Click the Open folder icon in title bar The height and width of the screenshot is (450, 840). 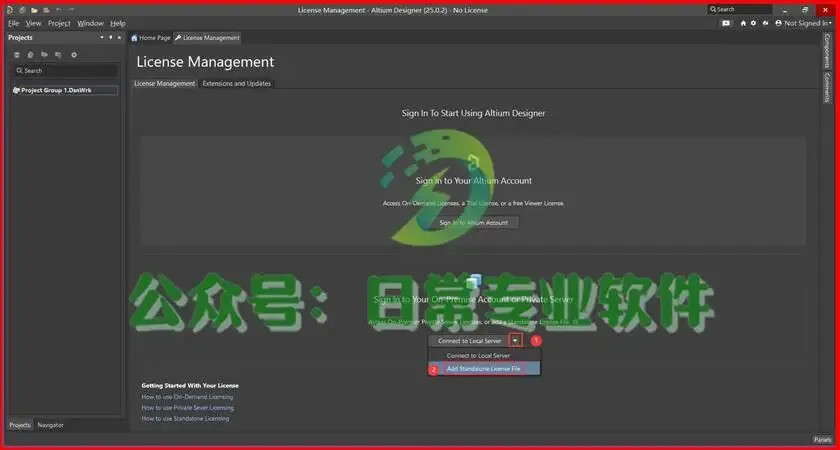pyautogui.click(x=34, y=10)
